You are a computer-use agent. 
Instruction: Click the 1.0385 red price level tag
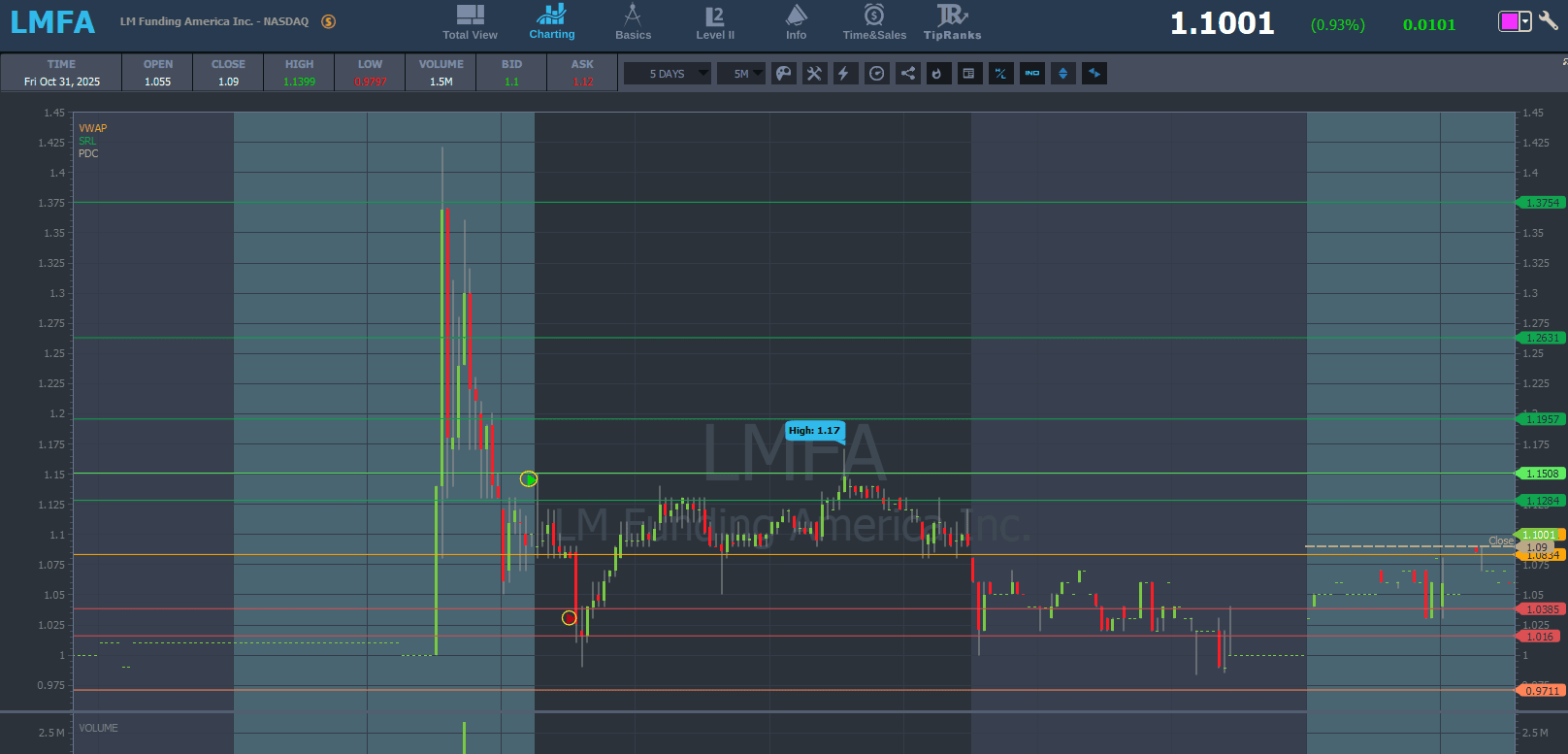pyautogui.click(x=1541, y=609)
